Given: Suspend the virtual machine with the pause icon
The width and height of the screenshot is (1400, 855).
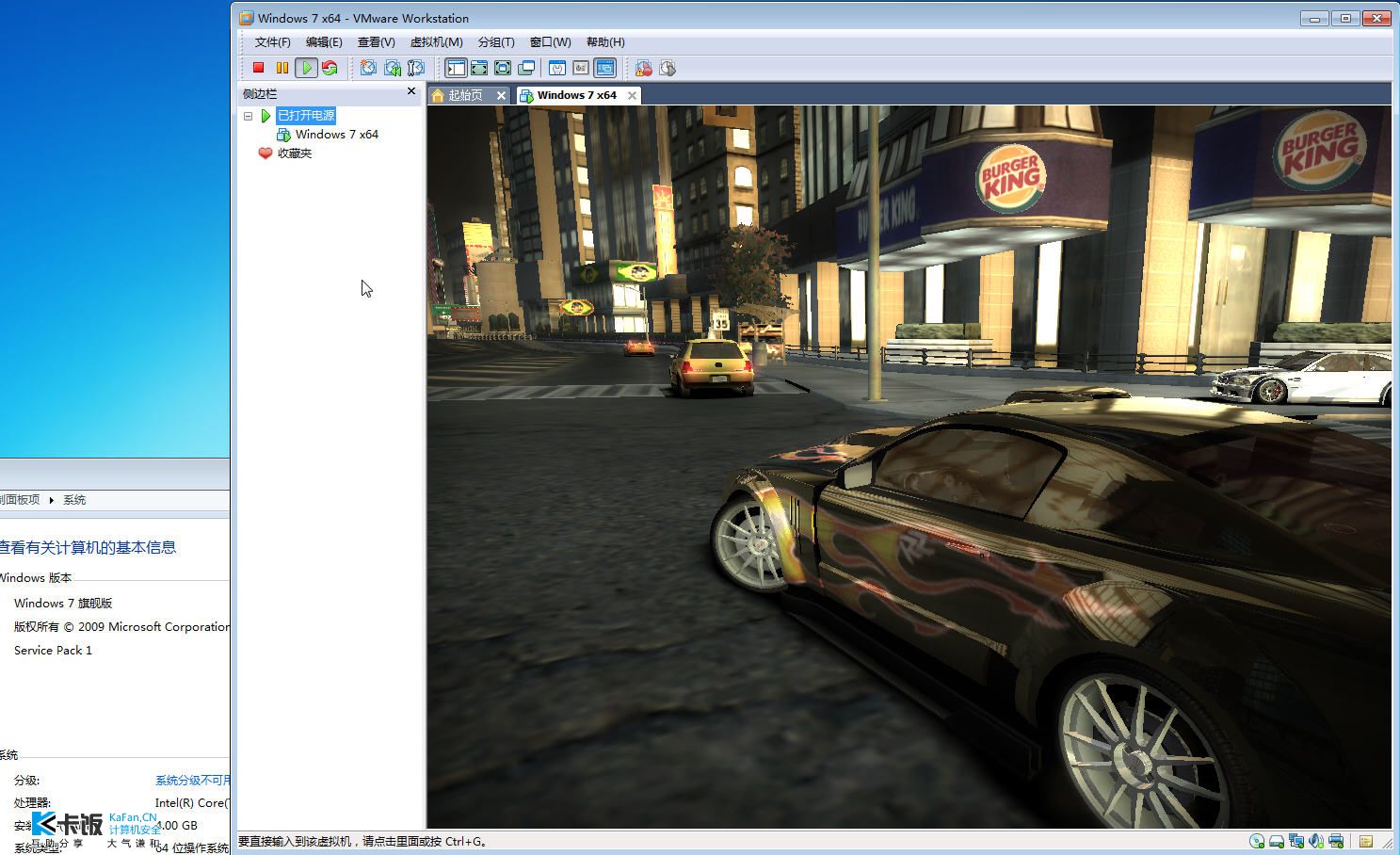Looking at the screenshot, I should point(282,68).
